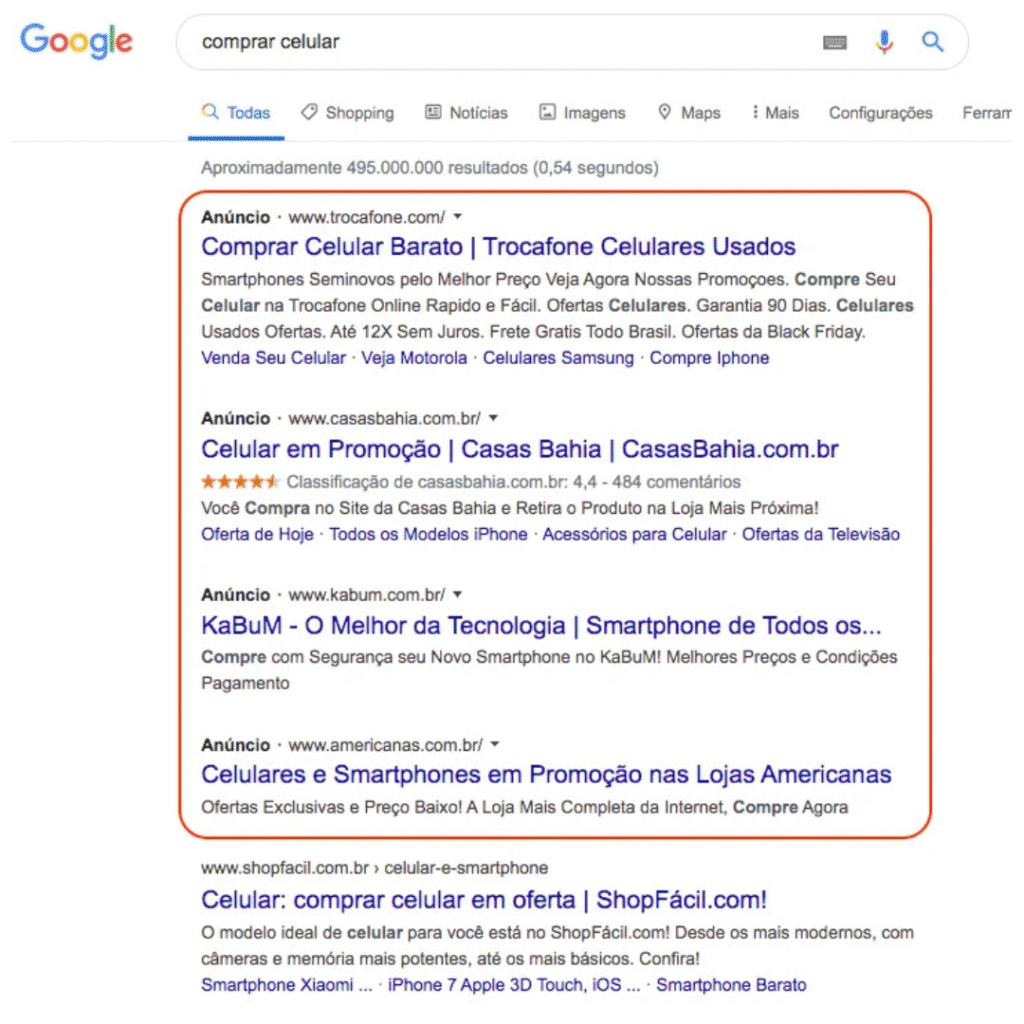
Task: Select the Shopping tag icon
Action: click(311, 112)
